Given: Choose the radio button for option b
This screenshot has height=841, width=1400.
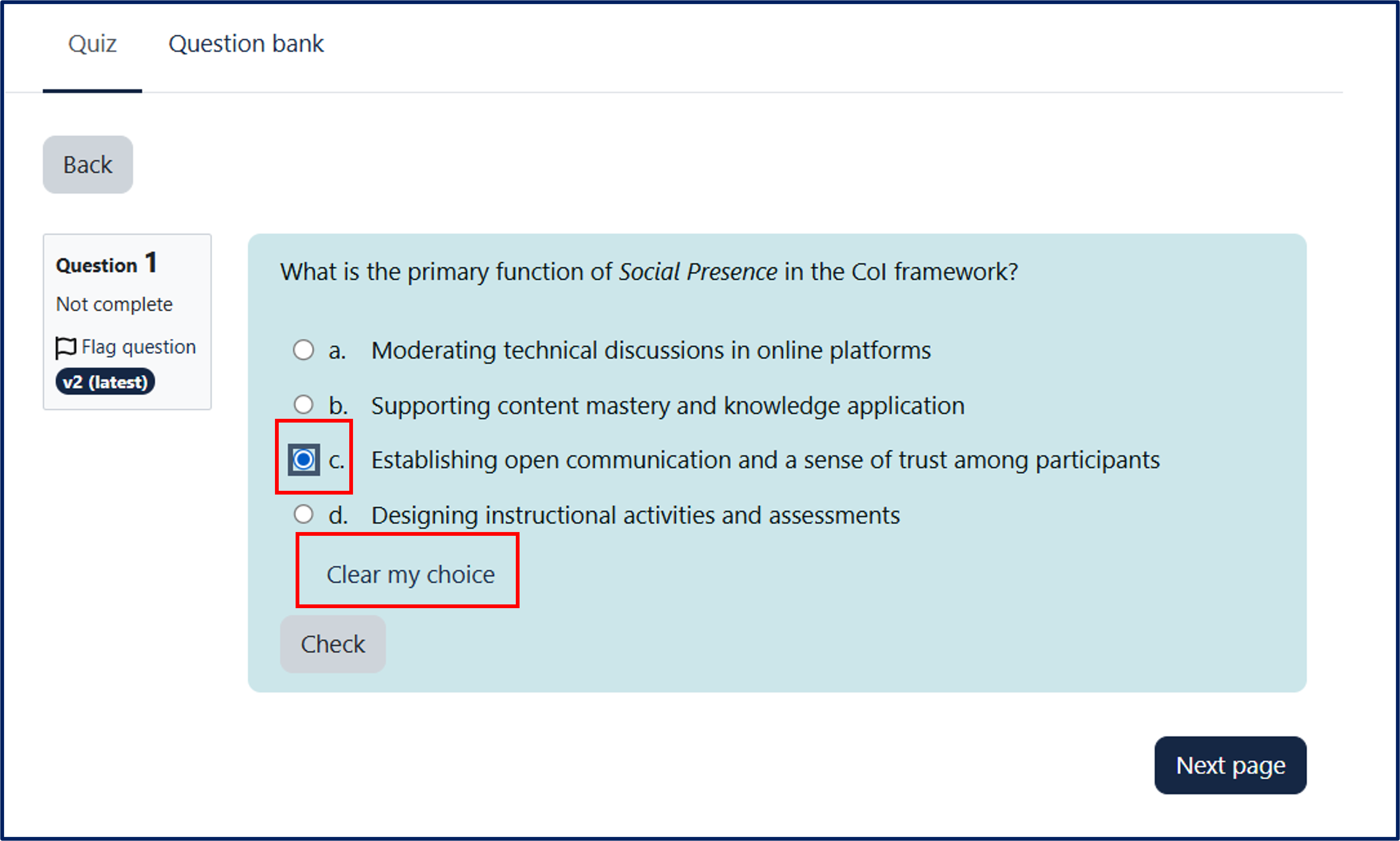Looking at the screenshot, I should [303, 405].
